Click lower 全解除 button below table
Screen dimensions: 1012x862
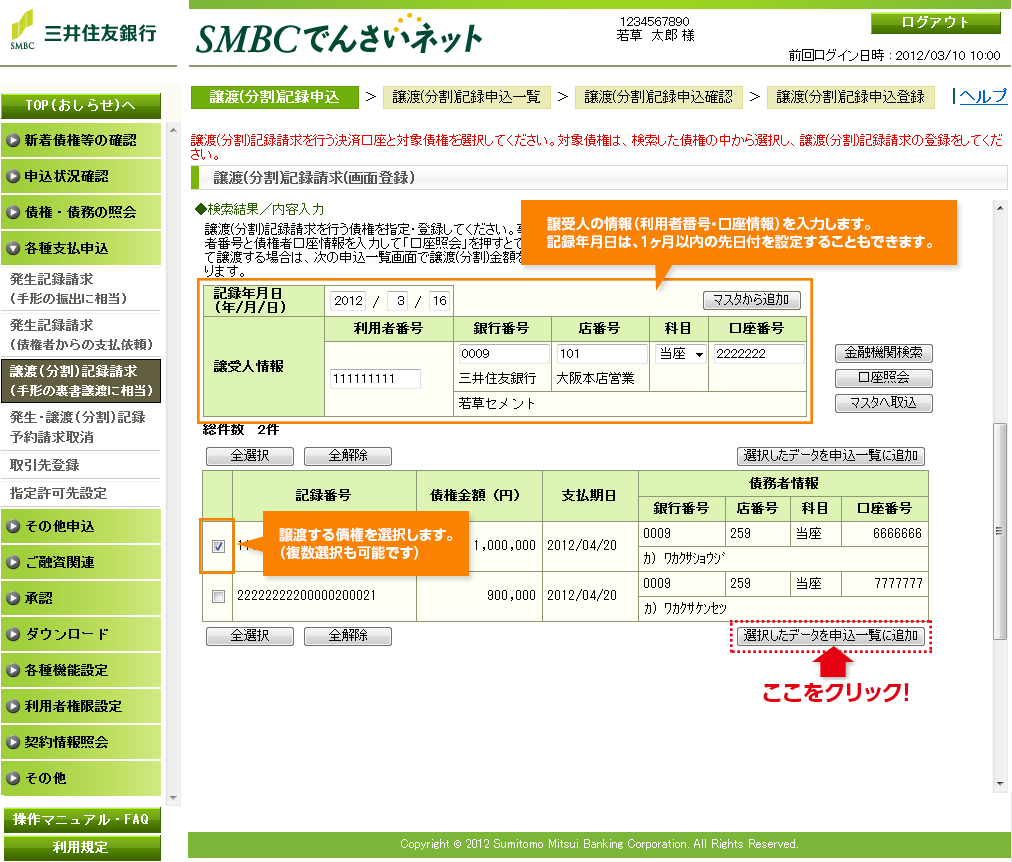point(348,636)
